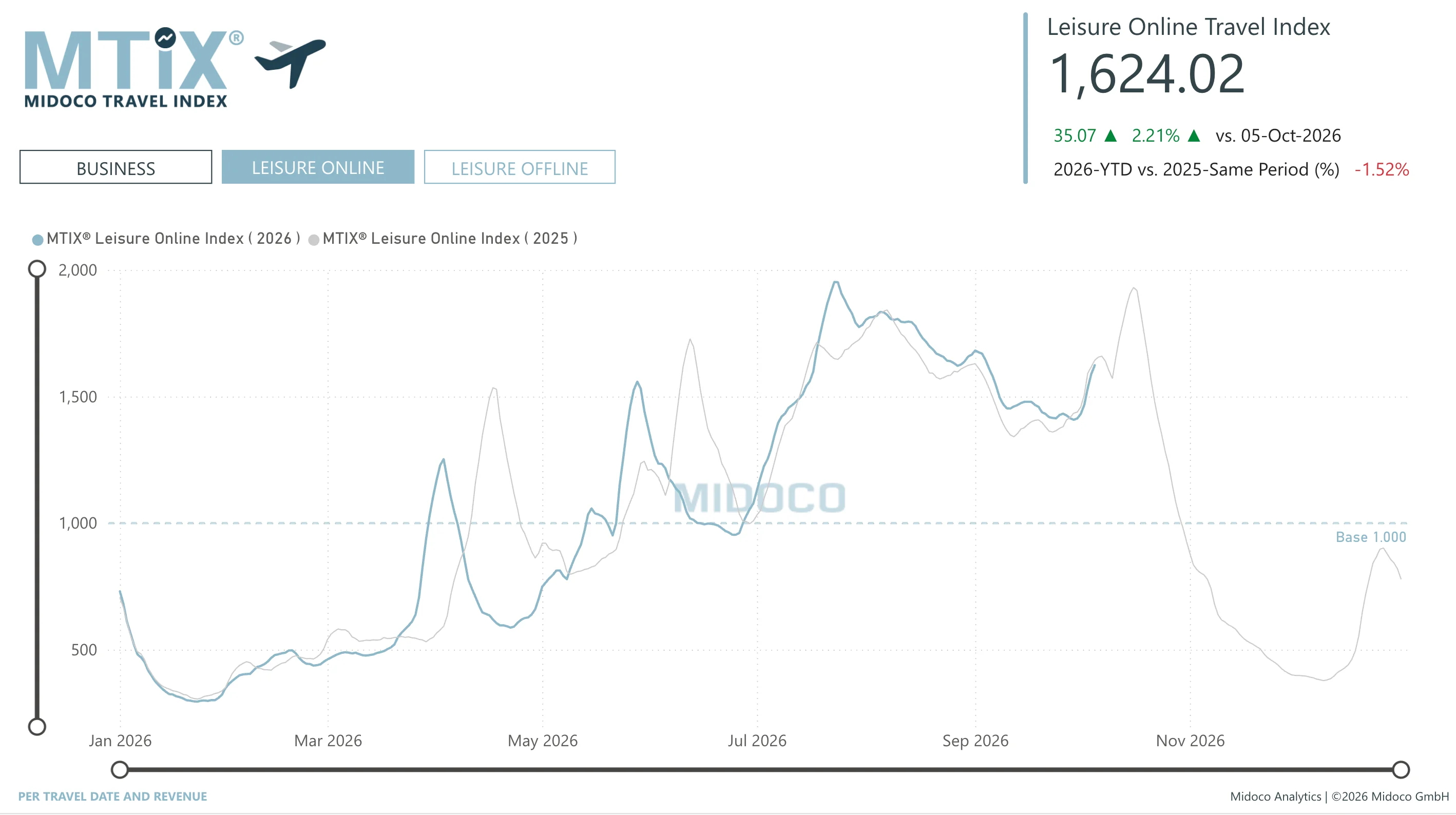1456x815 pixels.
Task: Click the 'Jul 2026' x-axis label
Action: click(757, 741)
